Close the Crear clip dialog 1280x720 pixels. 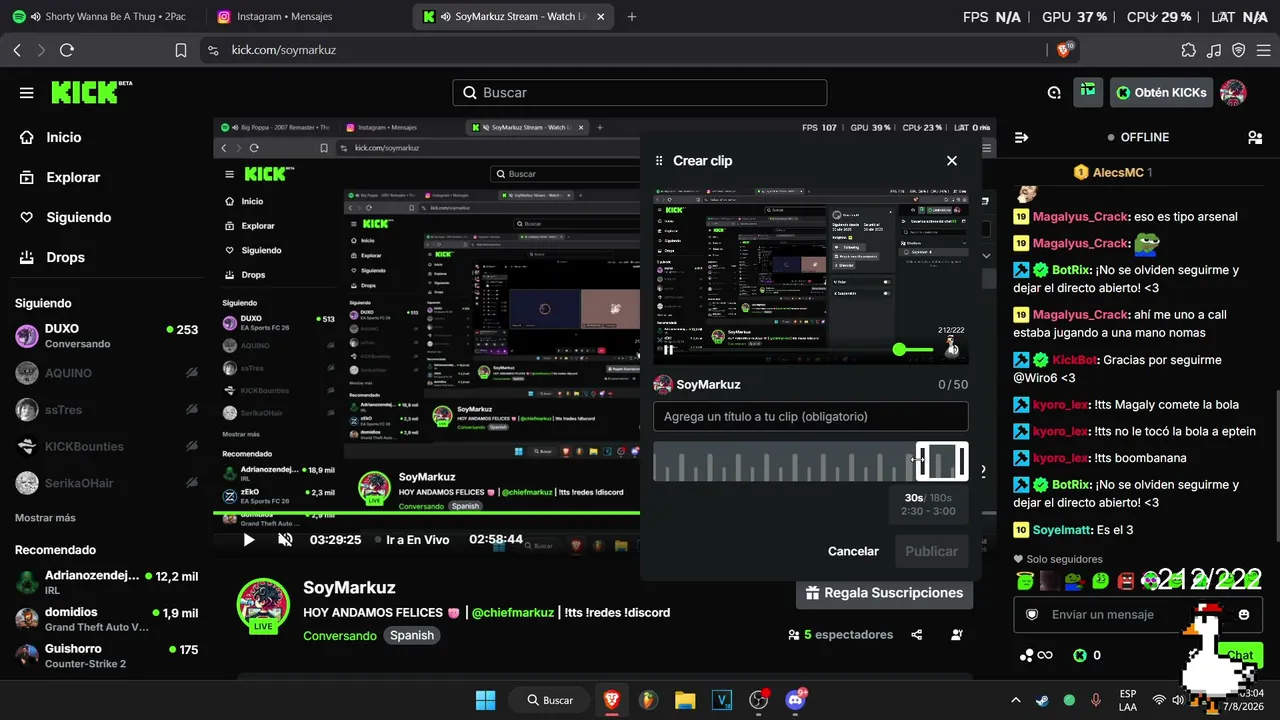(x=952, y=160)
